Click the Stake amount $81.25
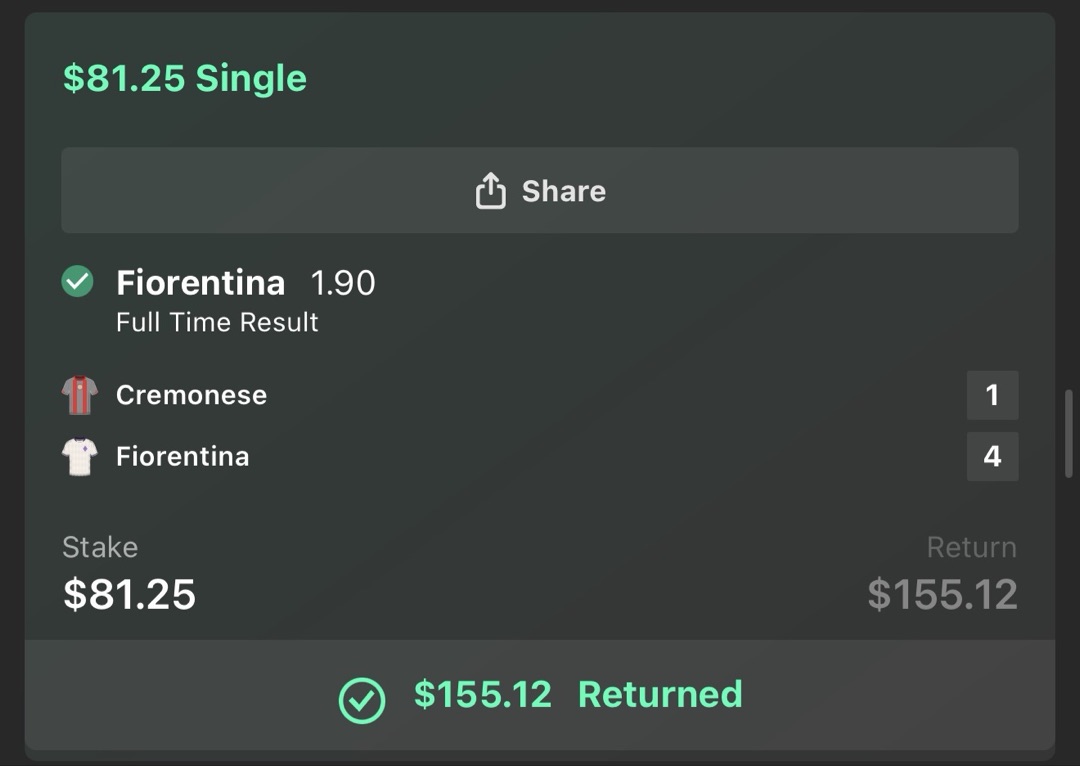Image resolution: width=1080 pixels, height=766 pixels. tap(129, 596)
